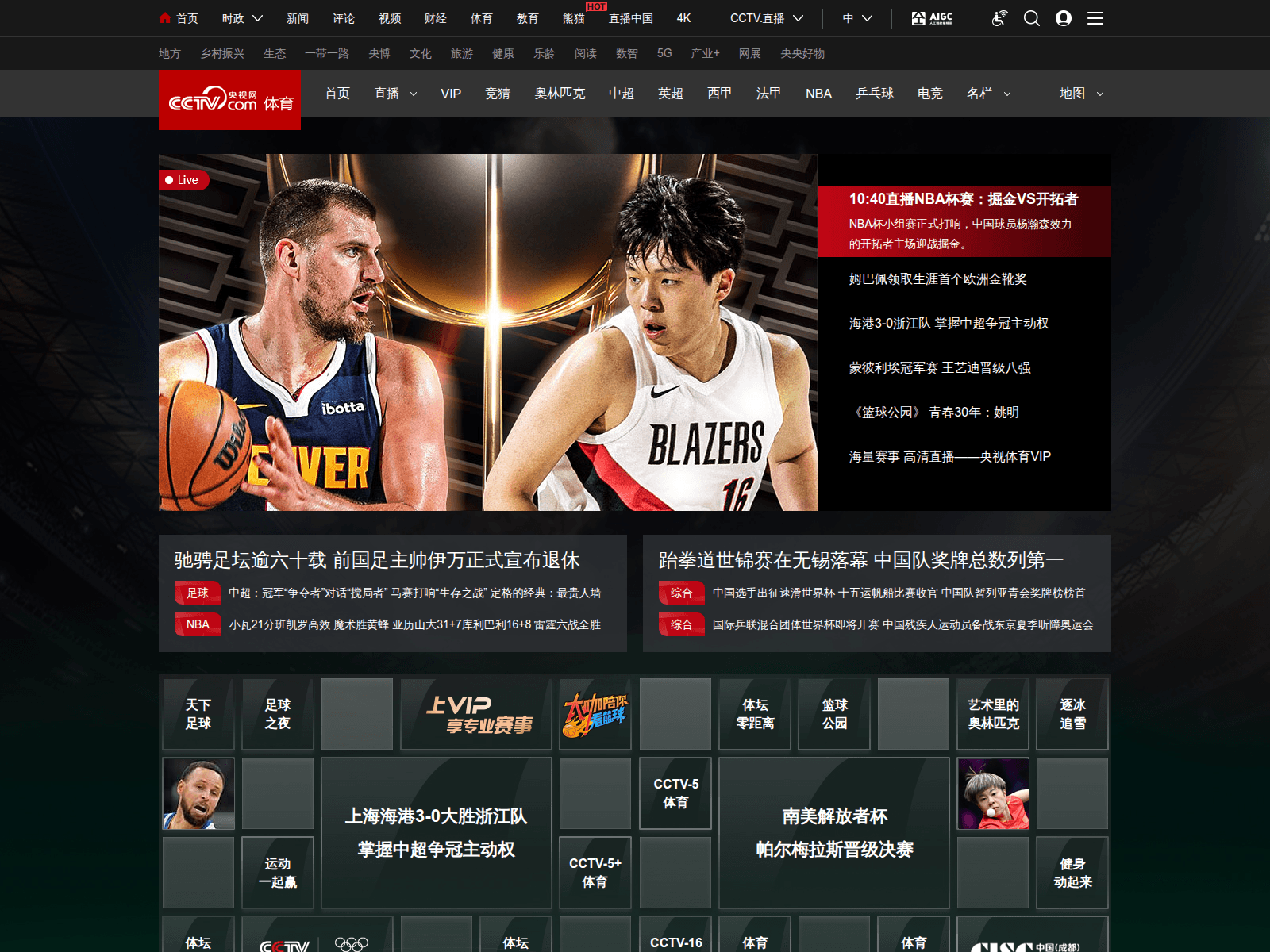The width and height of the screenshot is (1270, 952).
Task: Open the Stephen Curry photo thumbnail
Action: click(198, 793)
